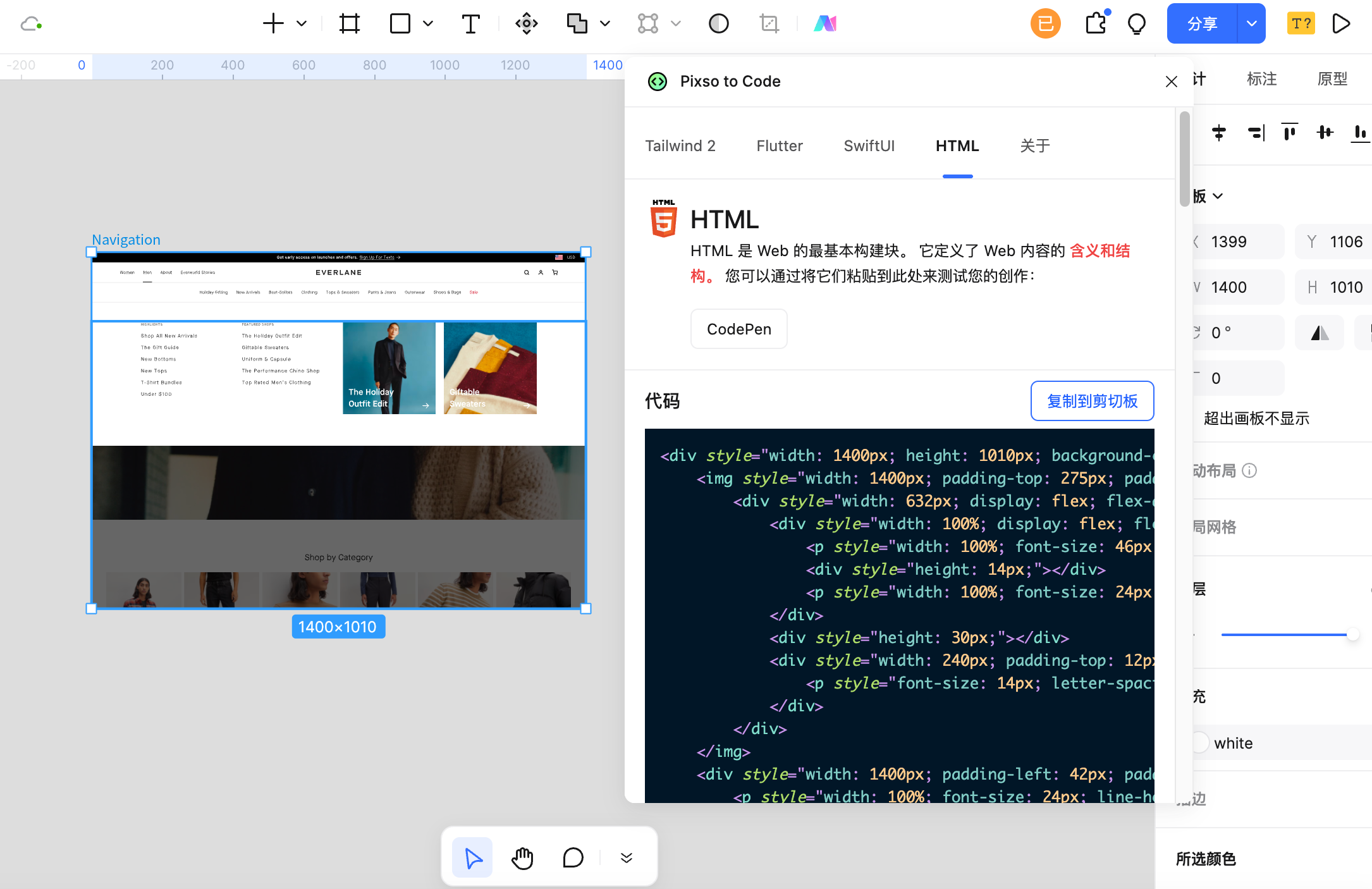Open the vector edit dropdown arrow

click(x=676, y=23)
